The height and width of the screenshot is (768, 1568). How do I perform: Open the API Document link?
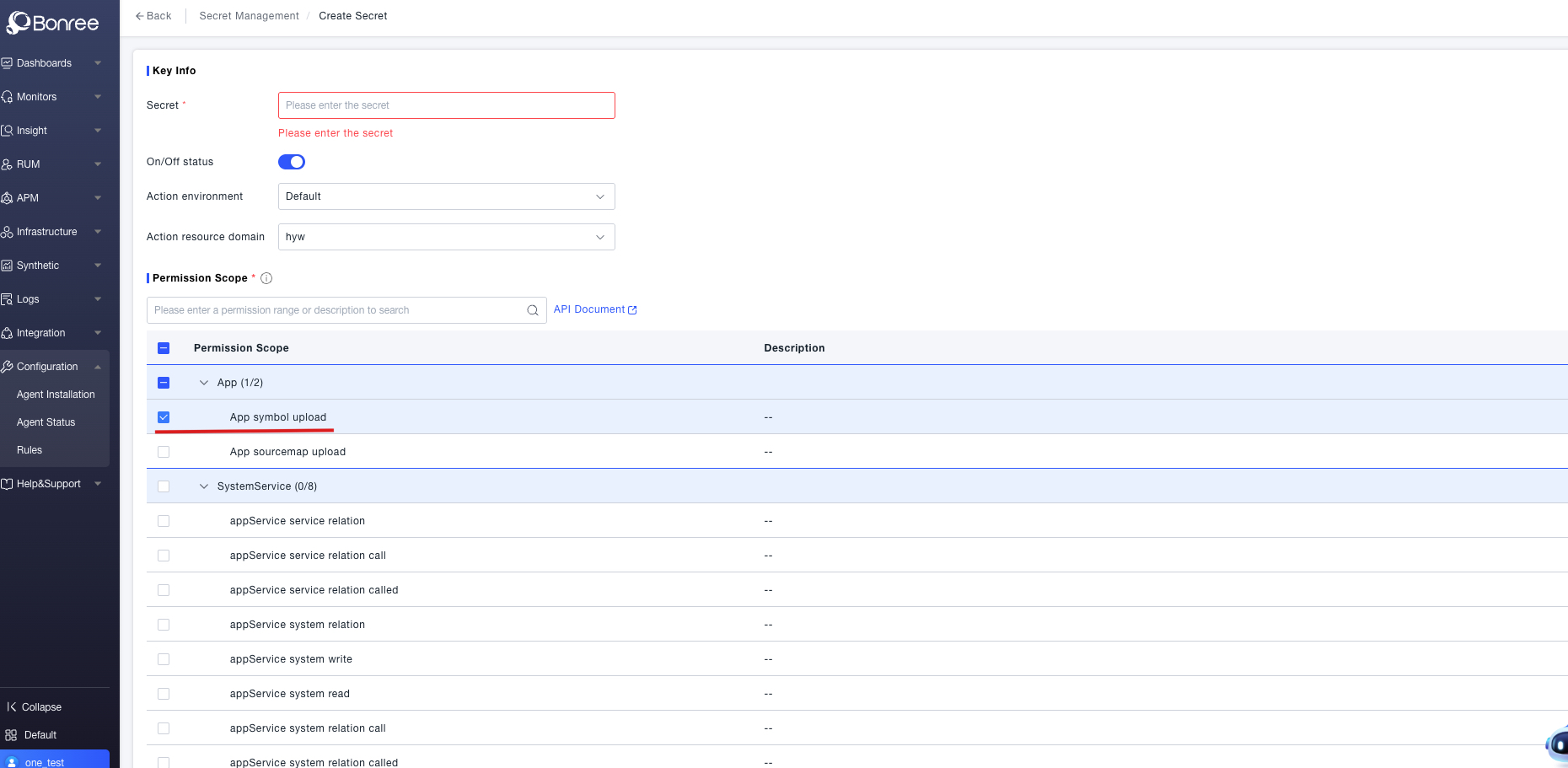click(x=589, y=309)
